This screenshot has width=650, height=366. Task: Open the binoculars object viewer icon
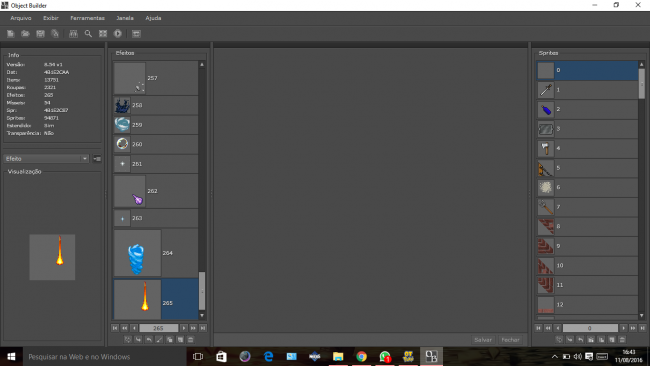point(73,34)
